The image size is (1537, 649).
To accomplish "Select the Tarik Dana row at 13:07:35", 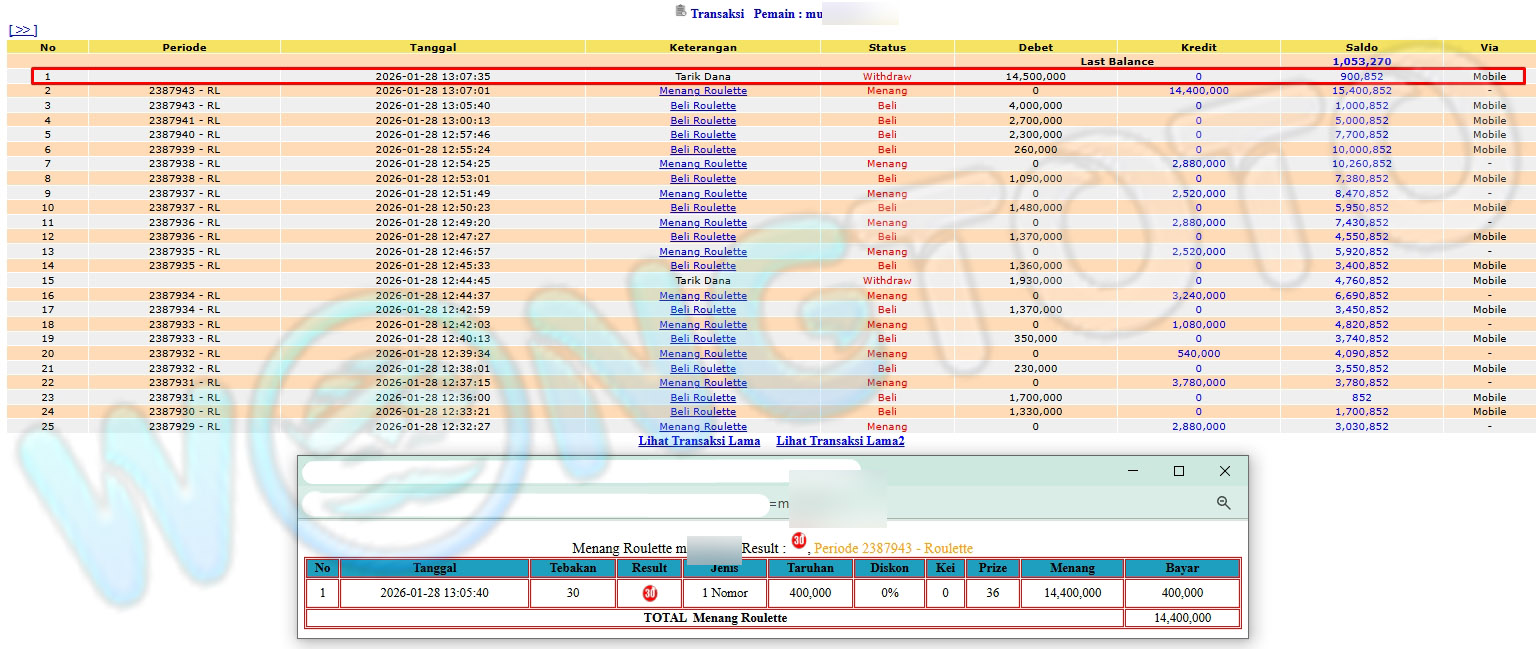I will pyautogui.click(x=703, y=76).
